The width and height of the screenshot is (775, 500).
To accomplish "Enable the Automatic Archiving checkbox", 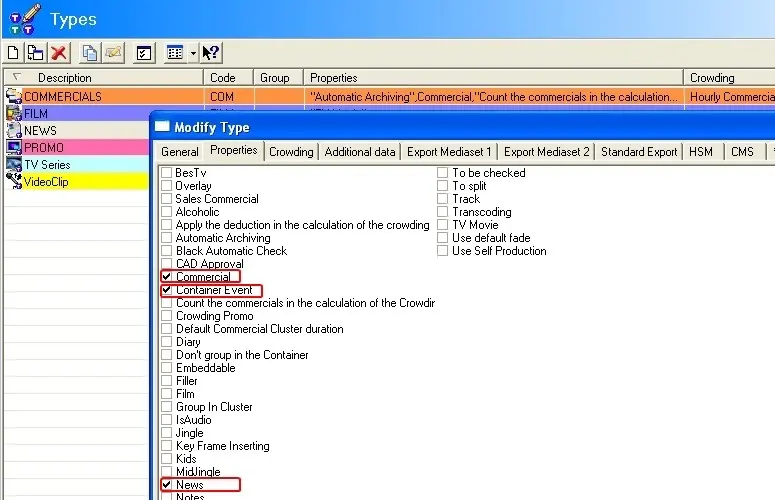I will (x=167, y=238).
